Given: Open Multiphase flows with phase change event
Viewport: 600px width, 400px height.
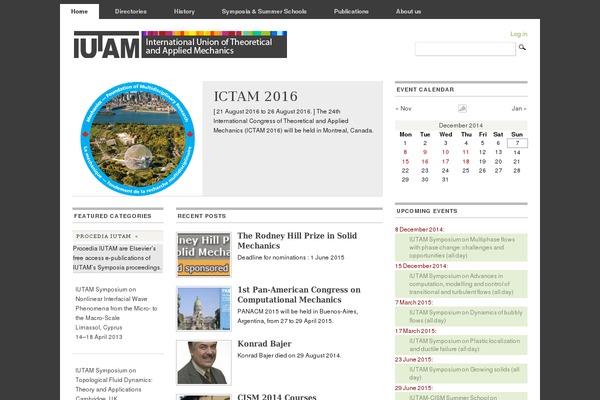Looking at the screenshot, I should pyautogui.click(x=461, y=247).
